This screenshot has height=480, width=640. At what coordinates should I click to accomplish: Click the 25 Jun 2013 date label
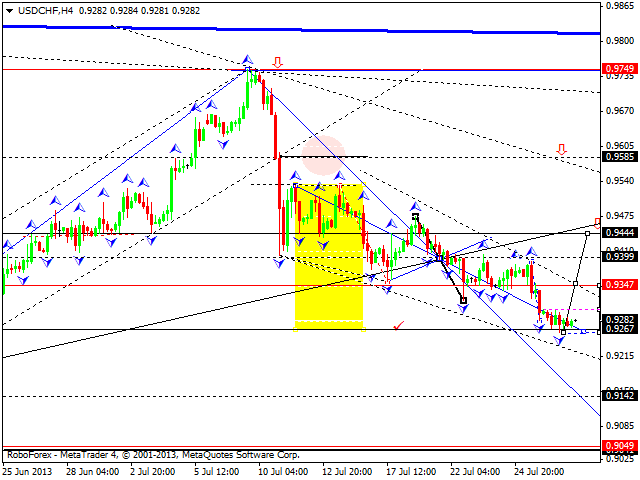[27, 470]
